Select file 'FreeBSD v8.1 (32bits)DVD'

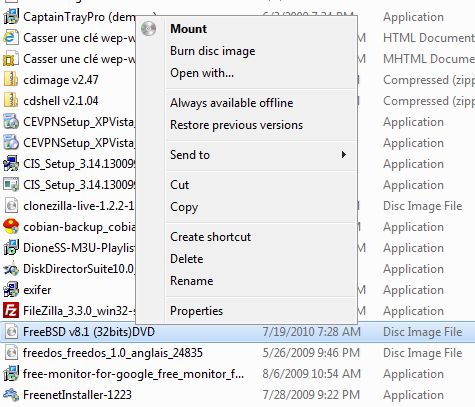89,332
